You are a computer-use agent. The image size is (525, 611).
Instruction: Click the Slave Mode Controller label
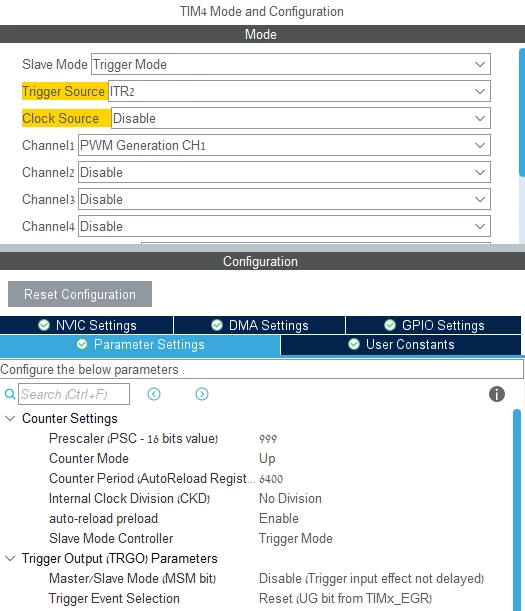[x=111, y=539]
